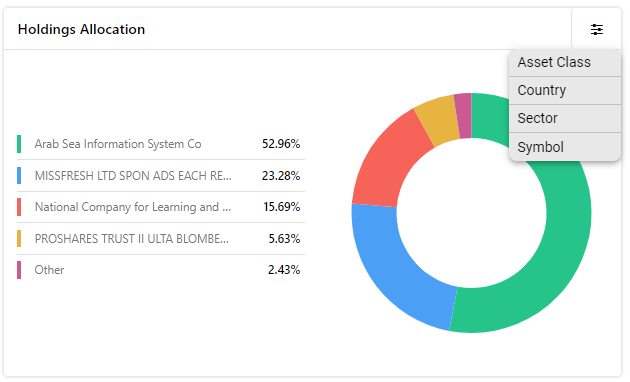Click the blue legend swatch for MISSFRESH
Viewport: 630px width, 382px height.
[19, 176]
